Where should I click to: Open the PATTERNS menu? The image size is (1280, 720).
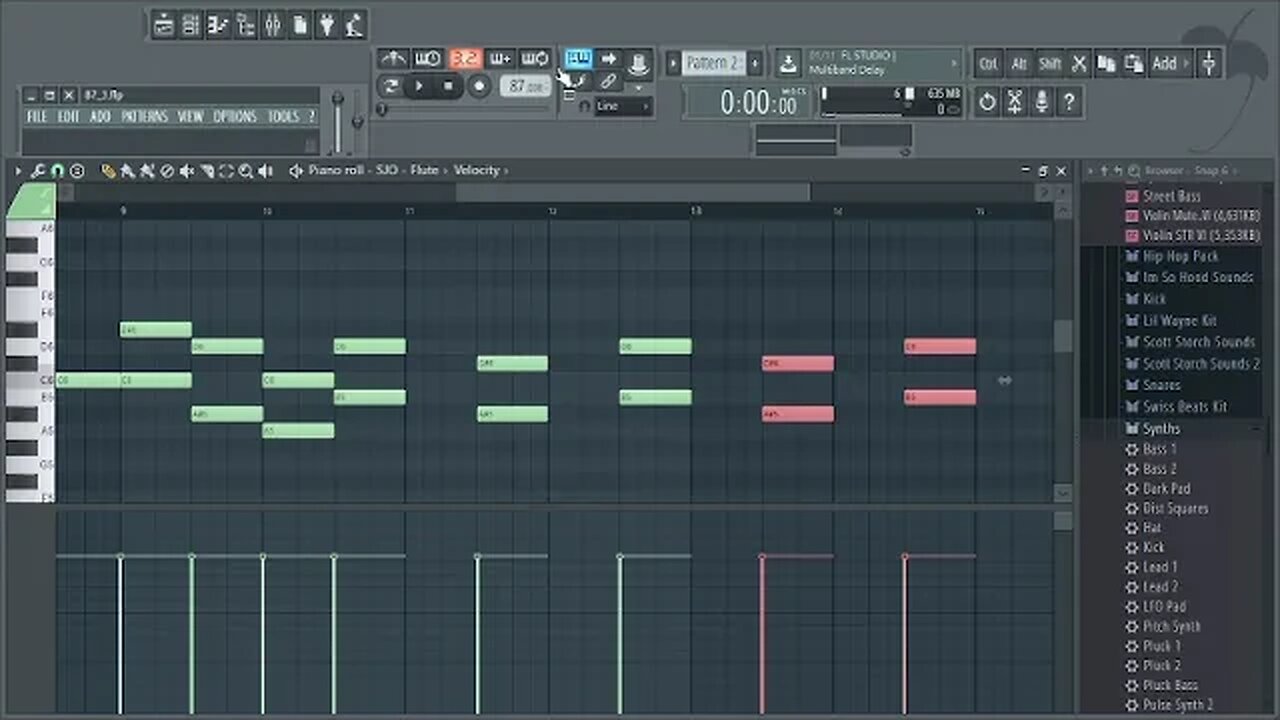tap(144, 116)
